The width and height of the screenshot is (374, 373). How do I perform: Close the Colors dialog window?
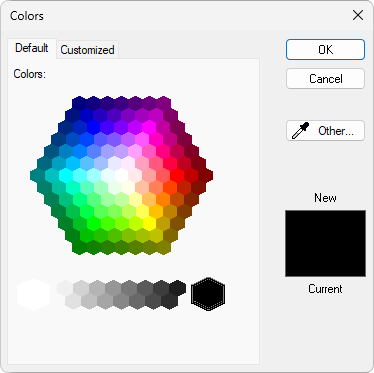[x=358, y=15]
